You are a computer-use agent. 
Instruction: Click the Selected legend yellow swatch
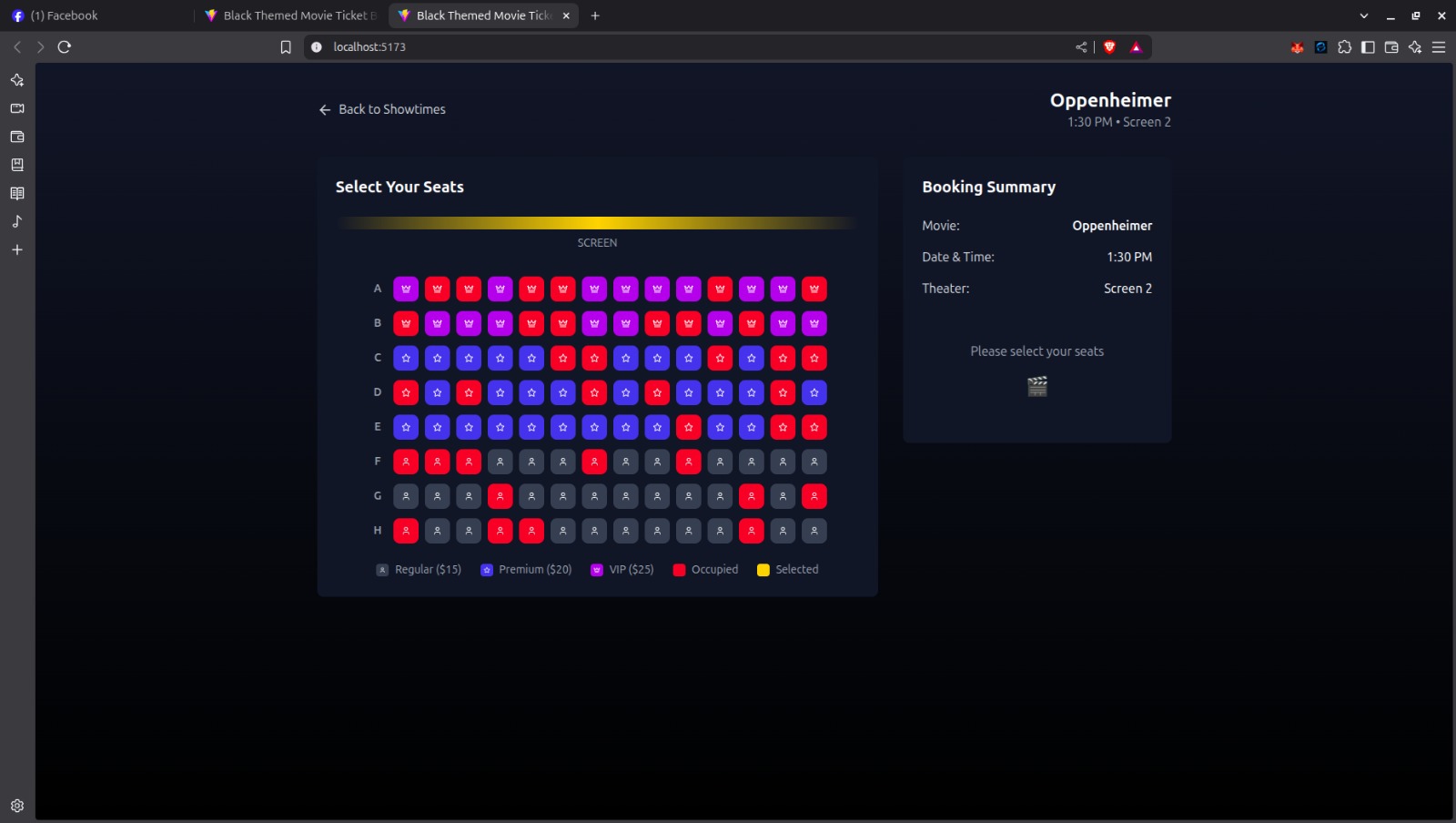[763, 570]
